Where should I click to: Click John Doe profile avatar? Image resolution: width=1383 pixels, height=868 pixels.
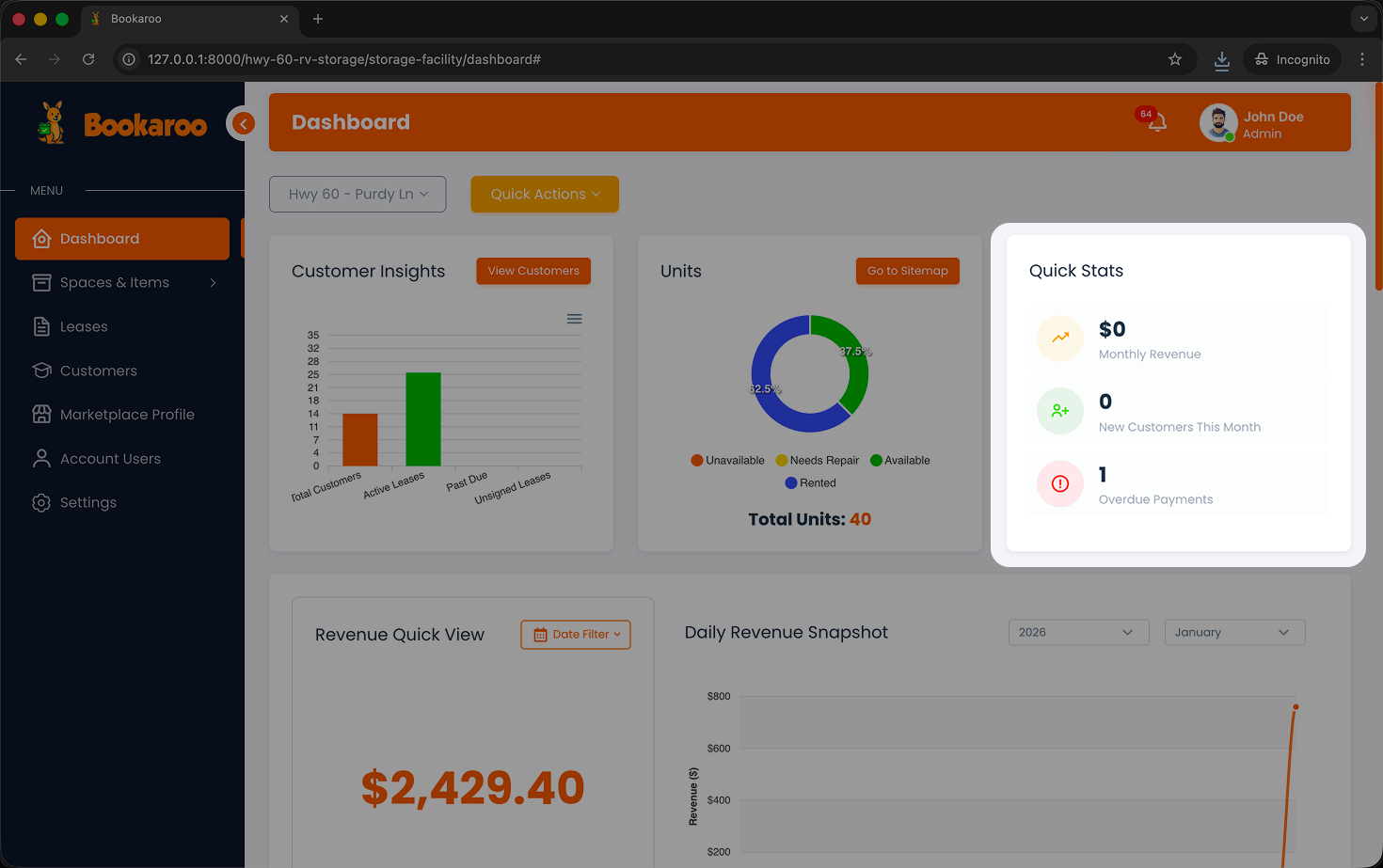point(1217,123)
